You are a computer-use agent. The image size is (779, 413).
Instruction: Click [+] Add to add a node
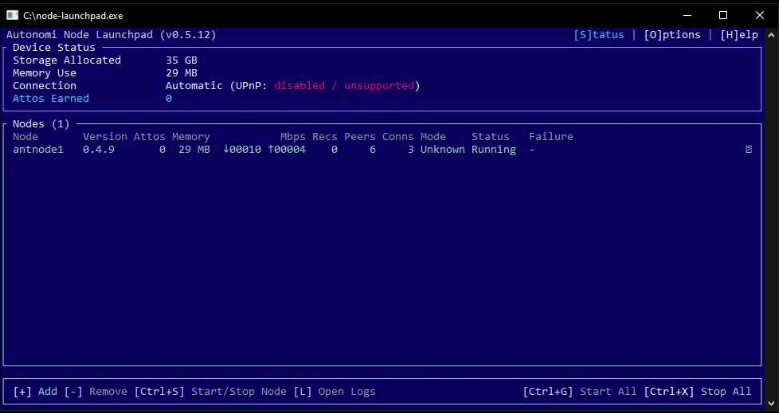click(35, 392)
